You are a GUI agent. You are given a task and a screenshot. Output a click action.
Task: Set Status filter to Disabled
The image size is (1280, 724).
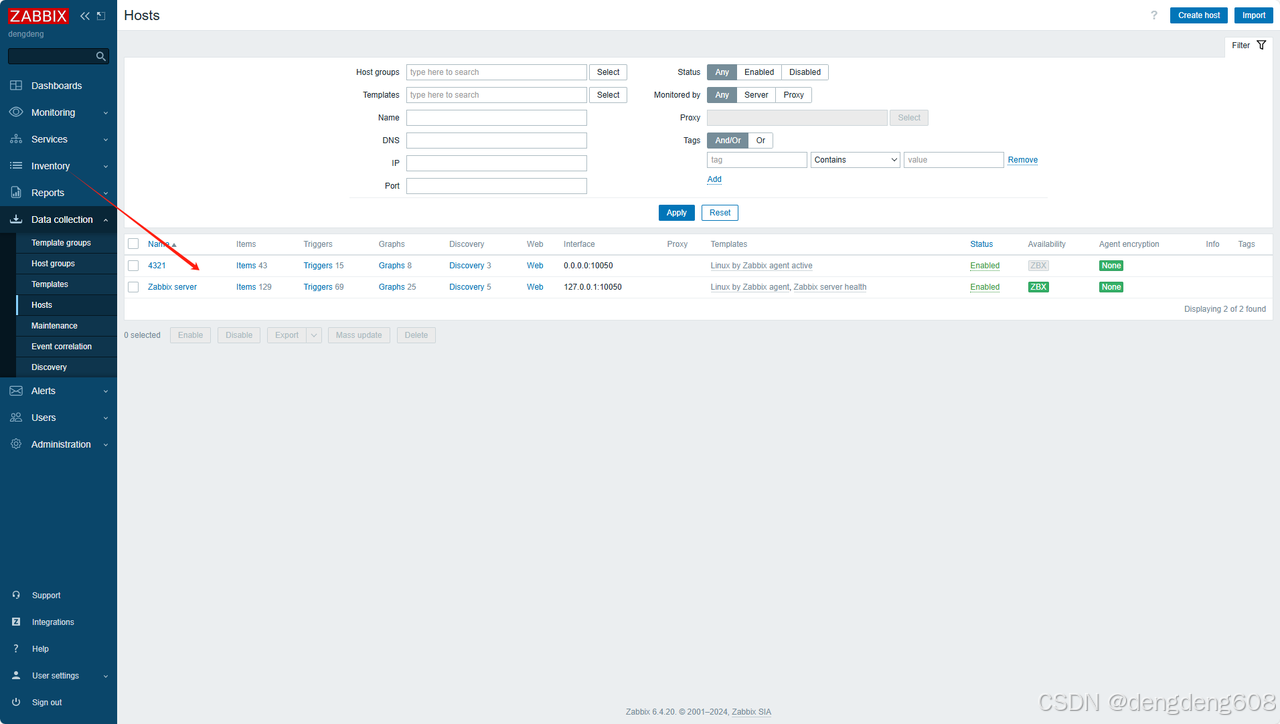coord(805,72)
